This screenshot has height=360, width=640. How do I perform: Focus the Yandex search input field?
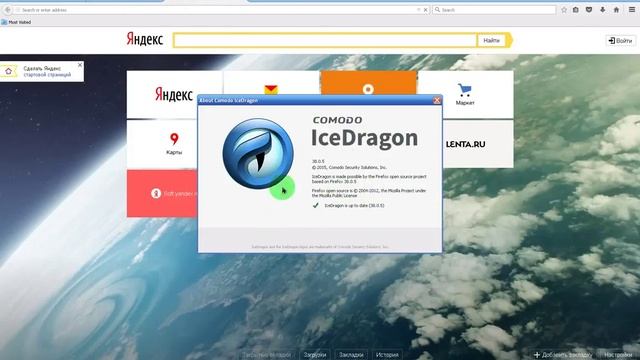[325, 40]
